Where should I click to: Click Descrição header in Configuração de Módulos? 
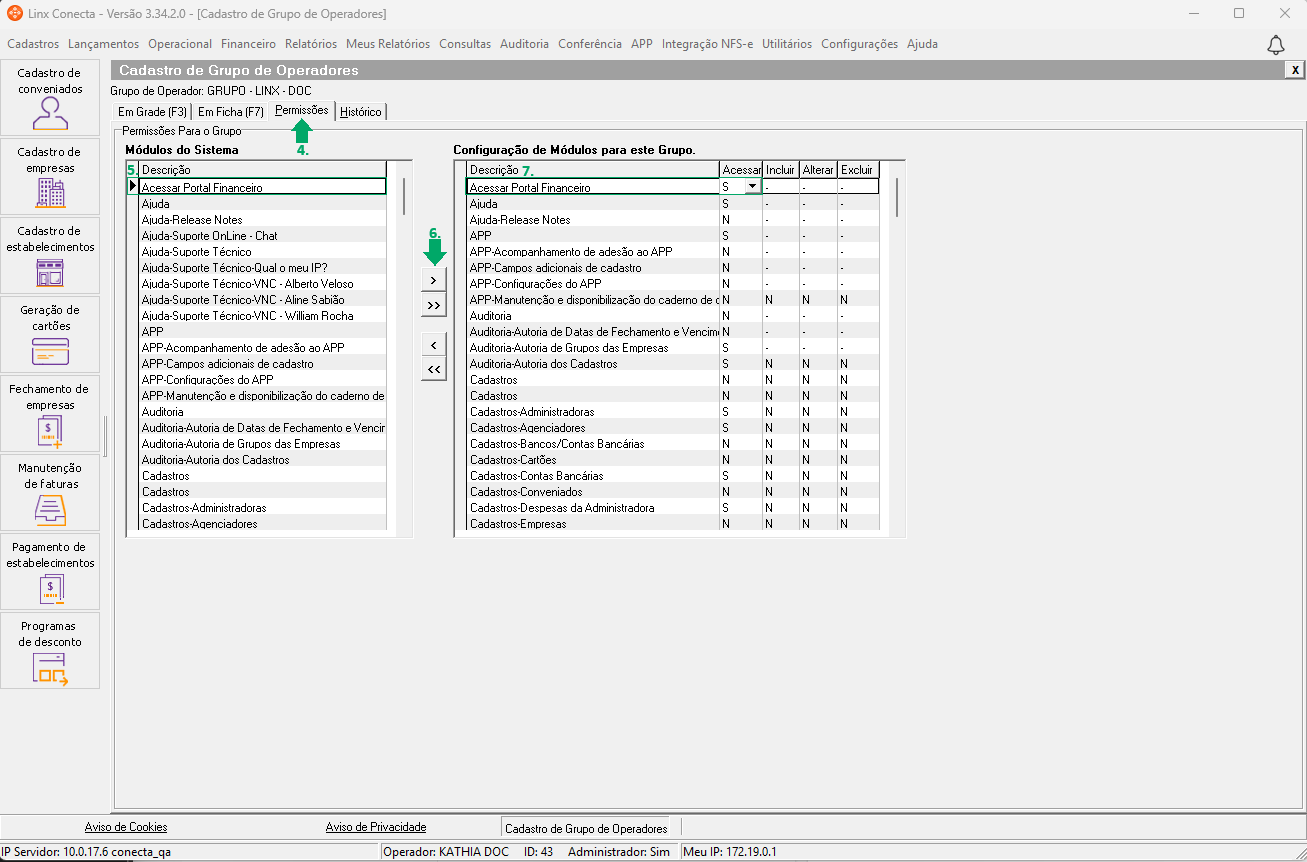point(593,170)
